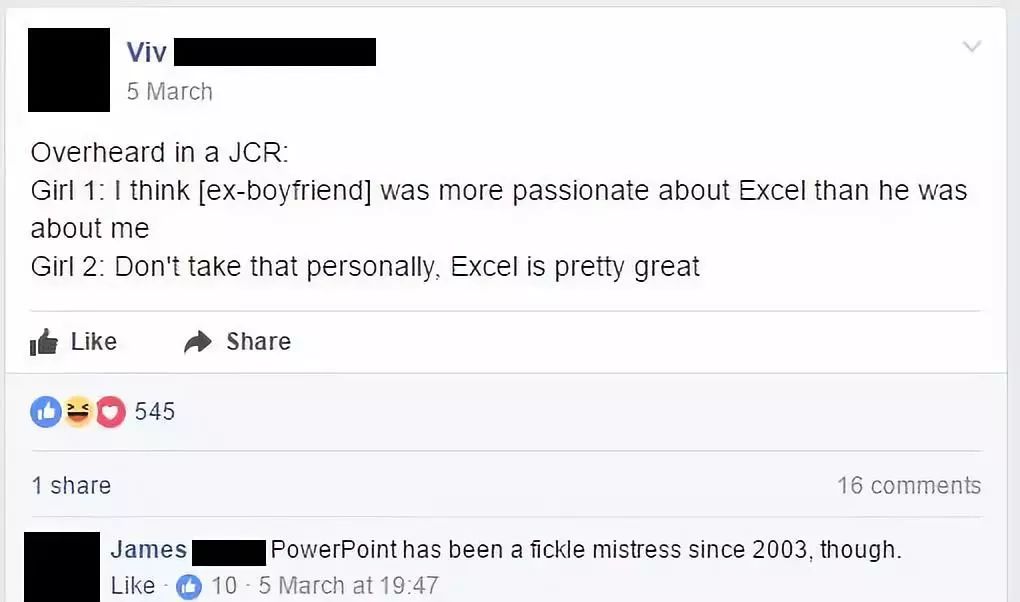Click the small like icon on James's comment
1020x602 pixels.
pyautogui.click(x=189, y=585)
